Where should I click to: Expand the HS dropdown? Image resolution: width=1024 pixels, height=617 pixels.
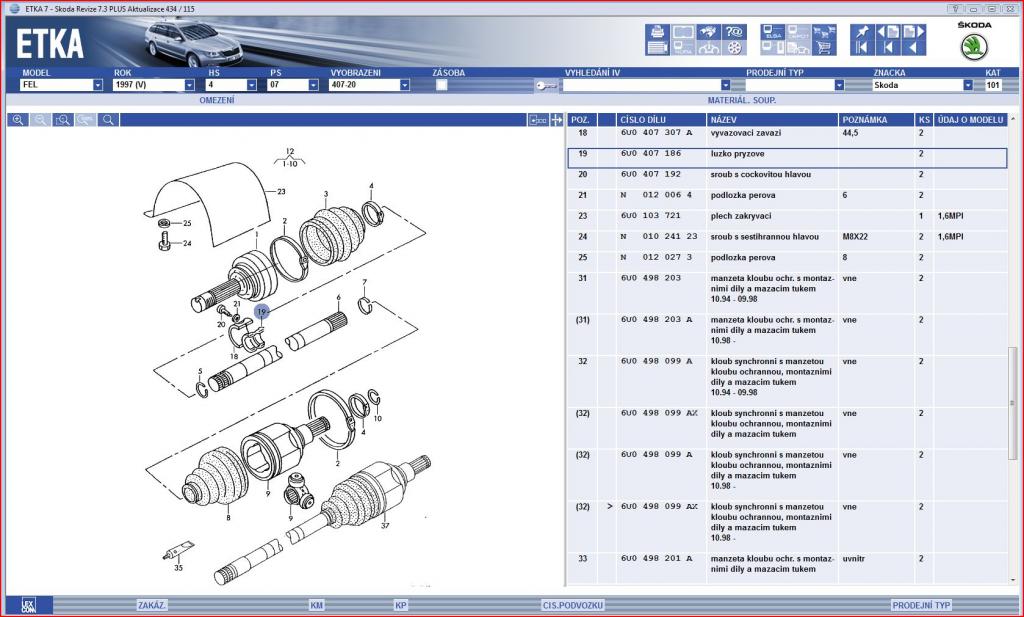251,85
